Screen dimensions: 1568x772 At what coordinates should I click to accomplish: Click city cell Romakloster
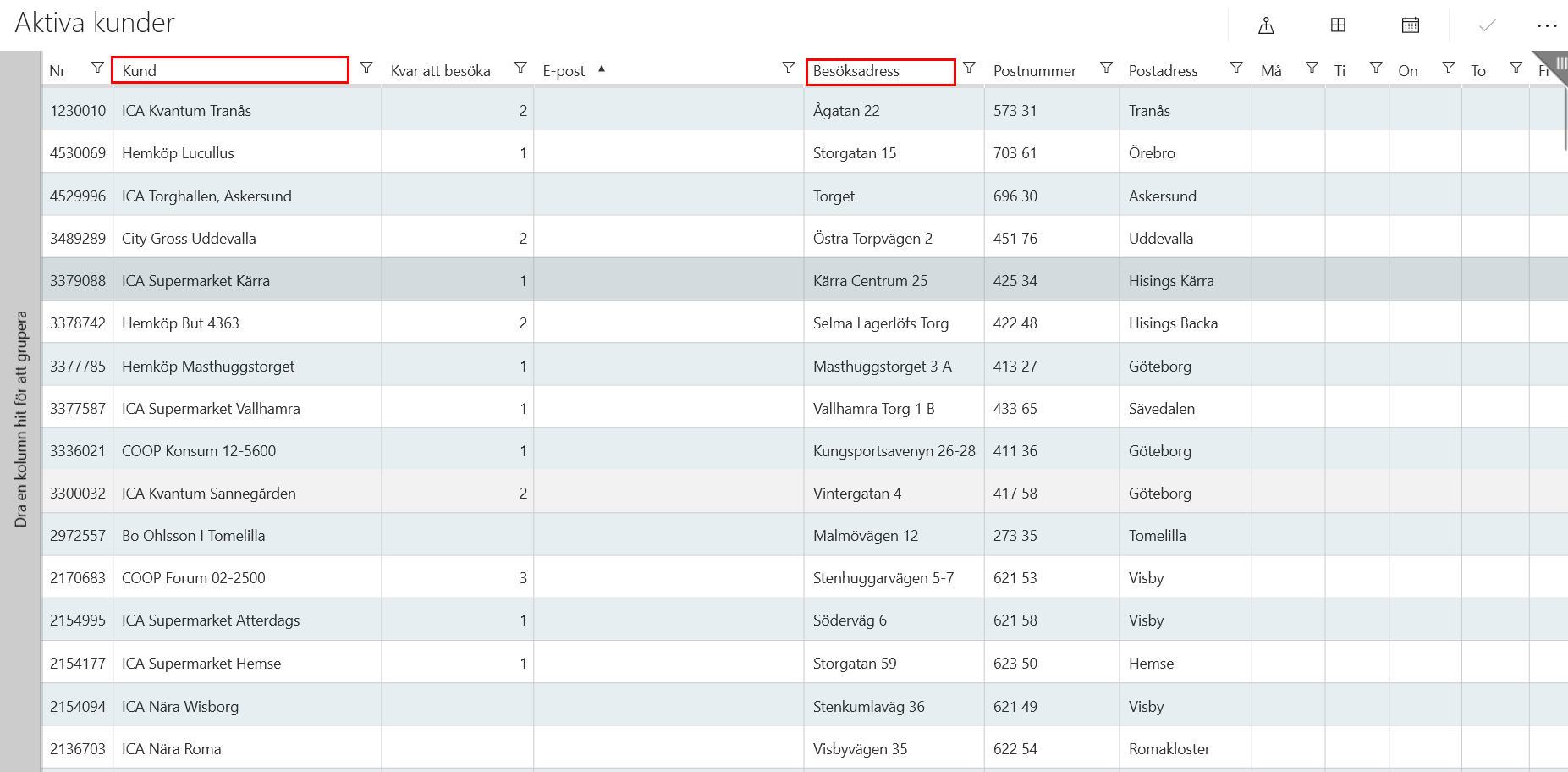coord(1169,749)
